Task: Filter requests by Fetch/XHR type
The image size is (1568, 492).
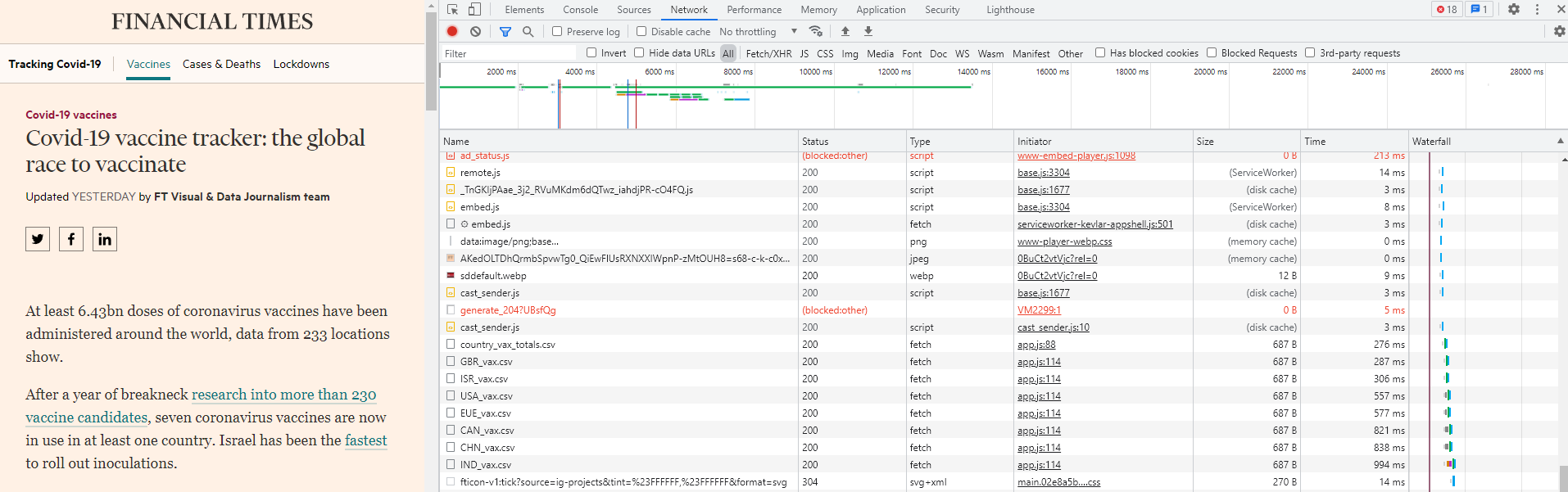Action: [x=768, y=54]
